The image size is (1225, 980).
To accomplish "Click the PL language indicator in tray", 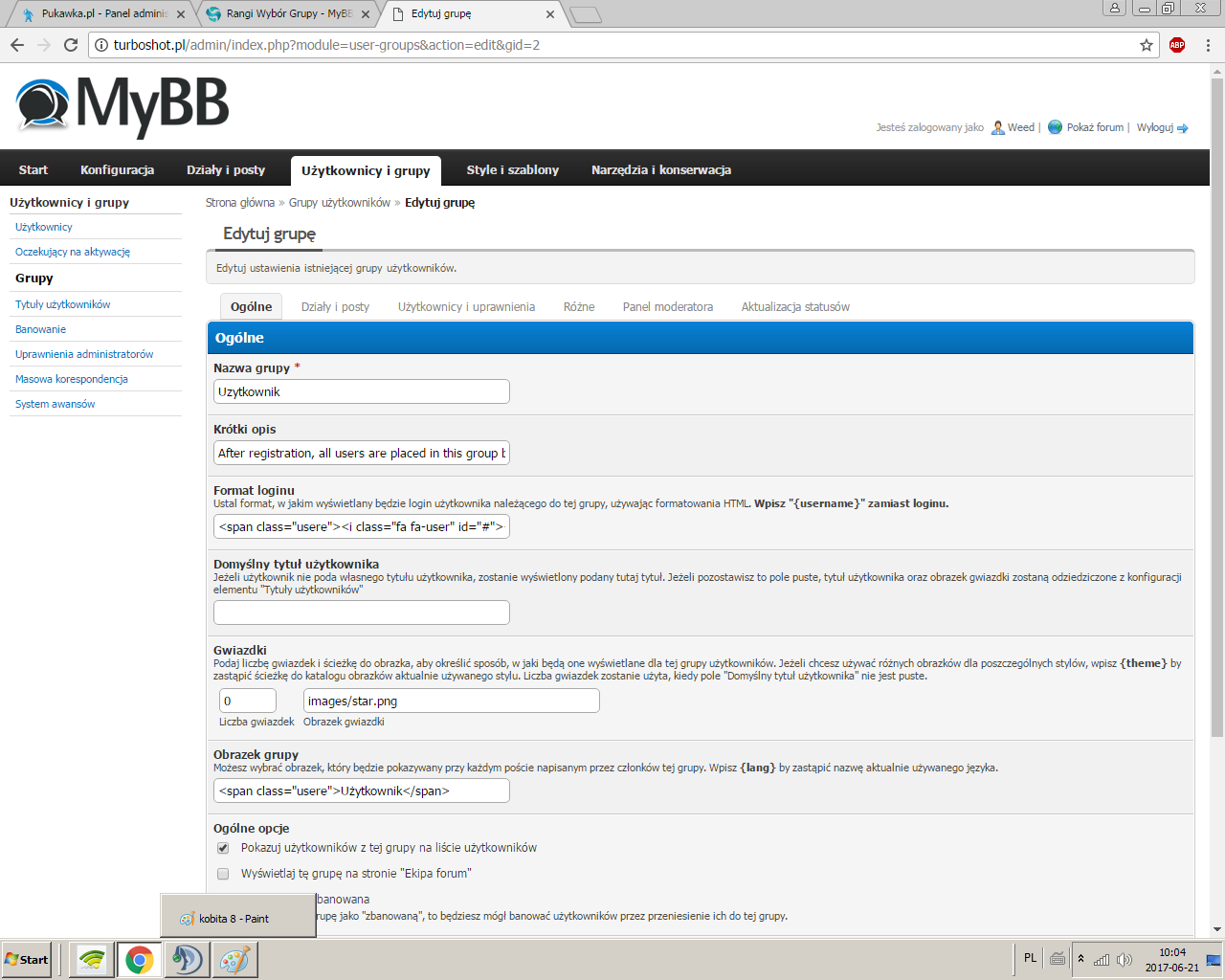I will [1030, 958].
